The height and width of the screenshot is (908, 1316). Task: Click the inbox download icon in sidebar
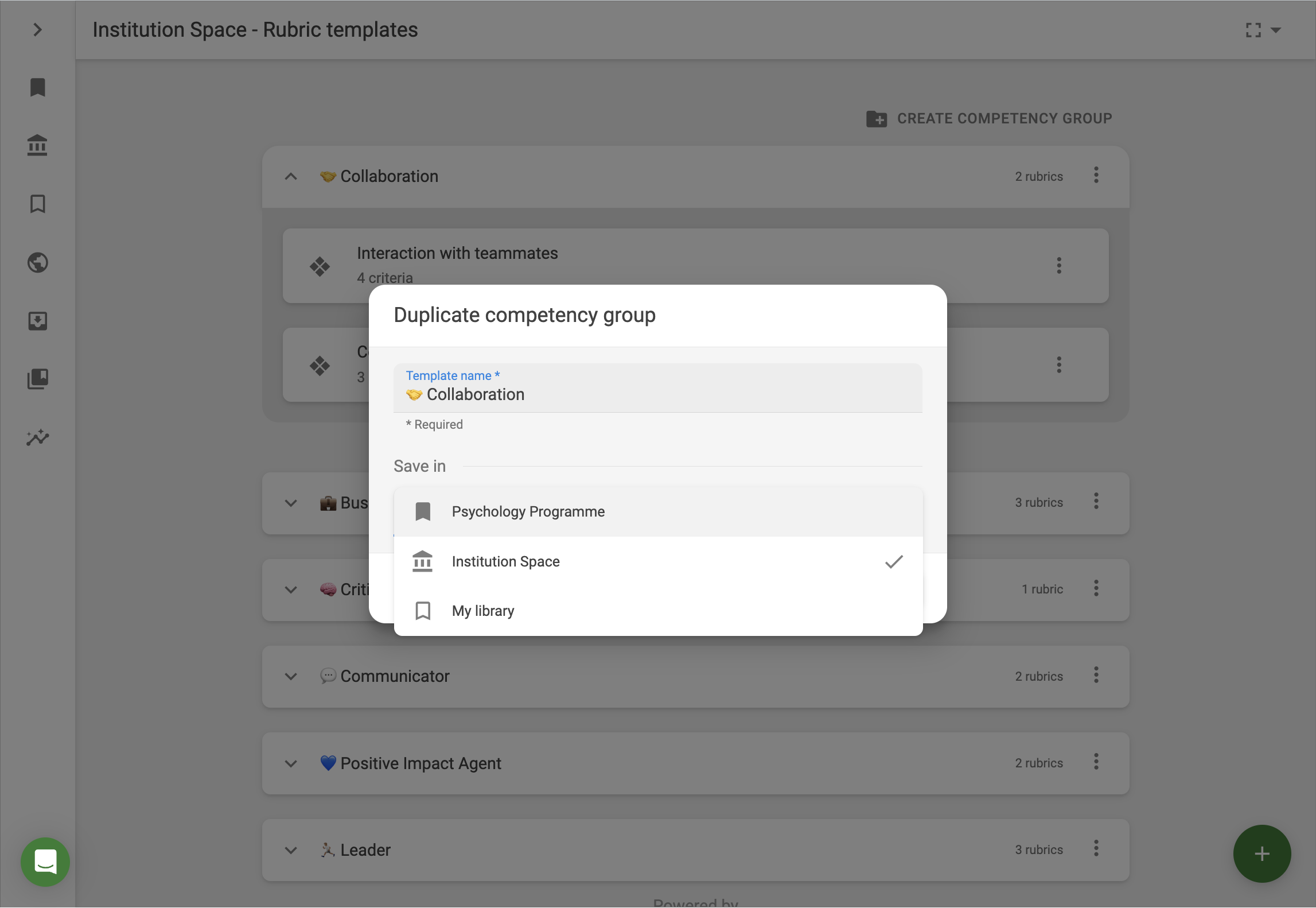[38, 321]
